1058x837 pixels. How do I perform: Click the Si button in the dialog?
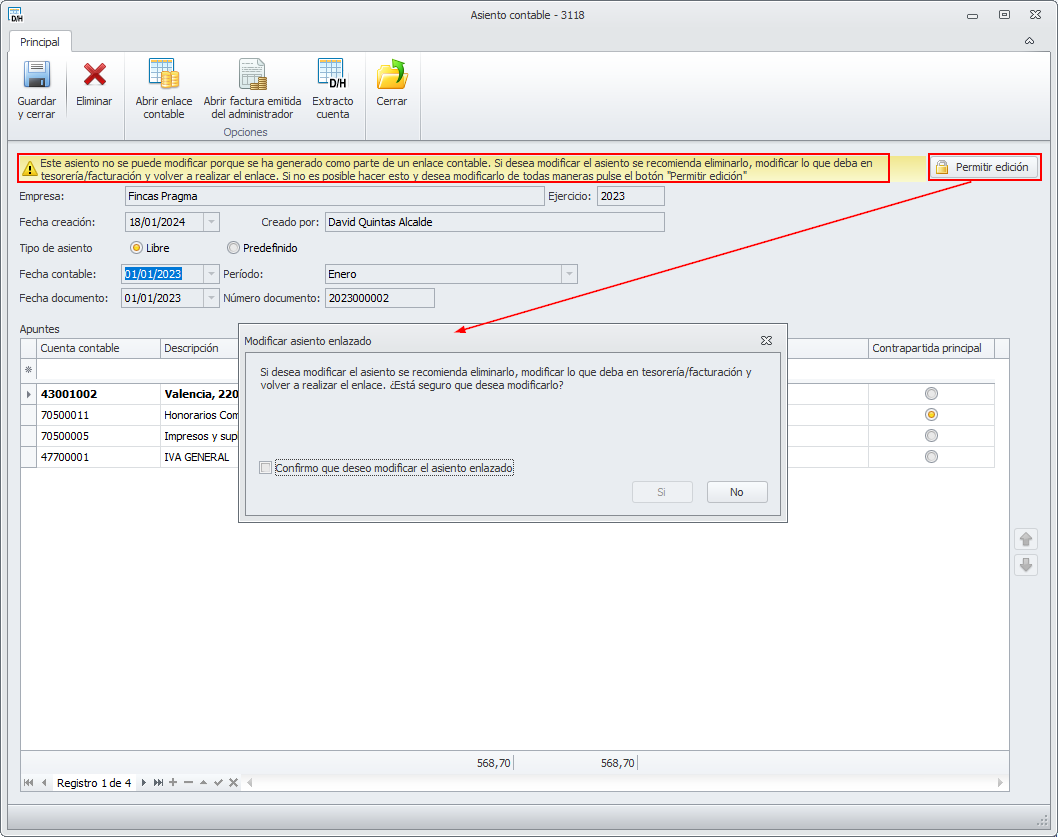(x=662, y=492)
